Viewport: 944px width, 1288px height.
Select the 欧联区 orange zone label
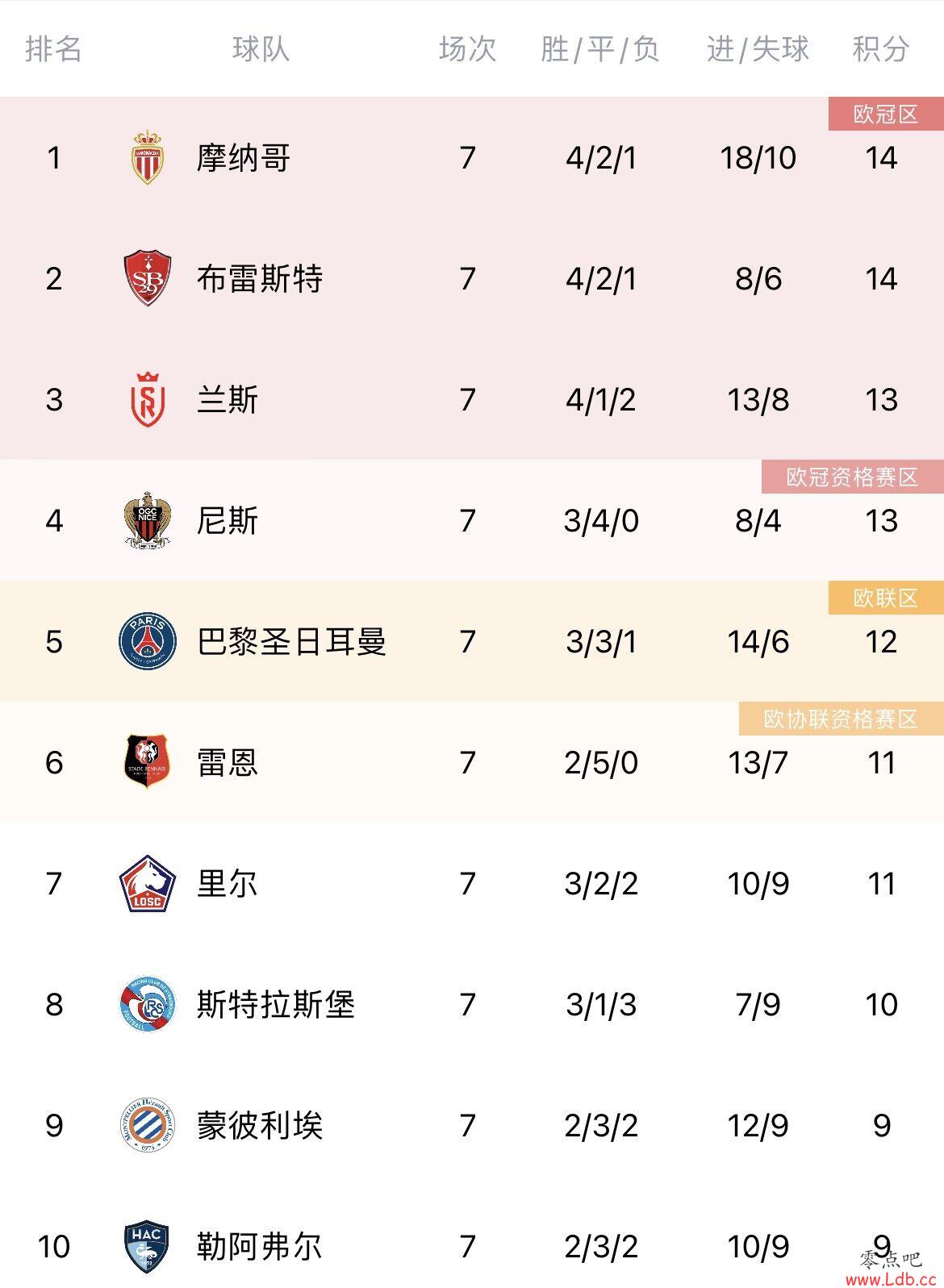tap(886, 598)
